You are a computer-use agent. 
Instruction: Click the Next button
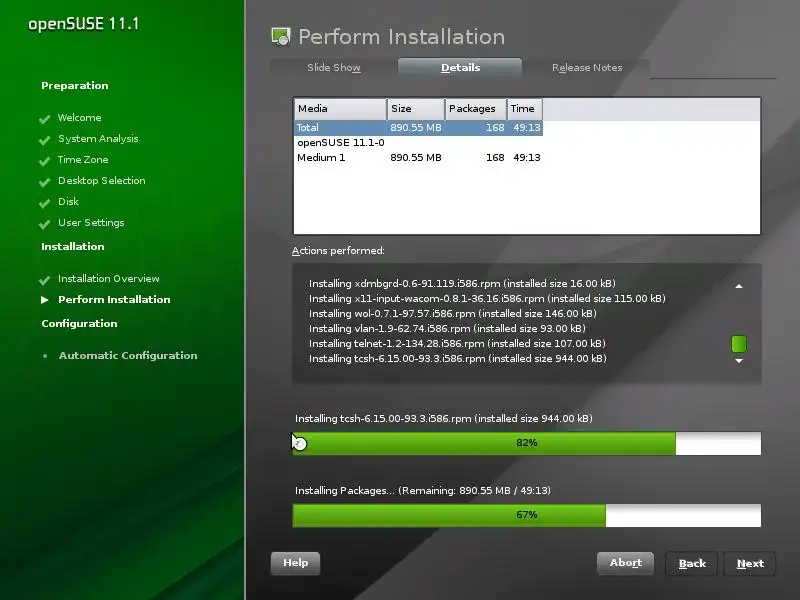click(x=750, y=564)
